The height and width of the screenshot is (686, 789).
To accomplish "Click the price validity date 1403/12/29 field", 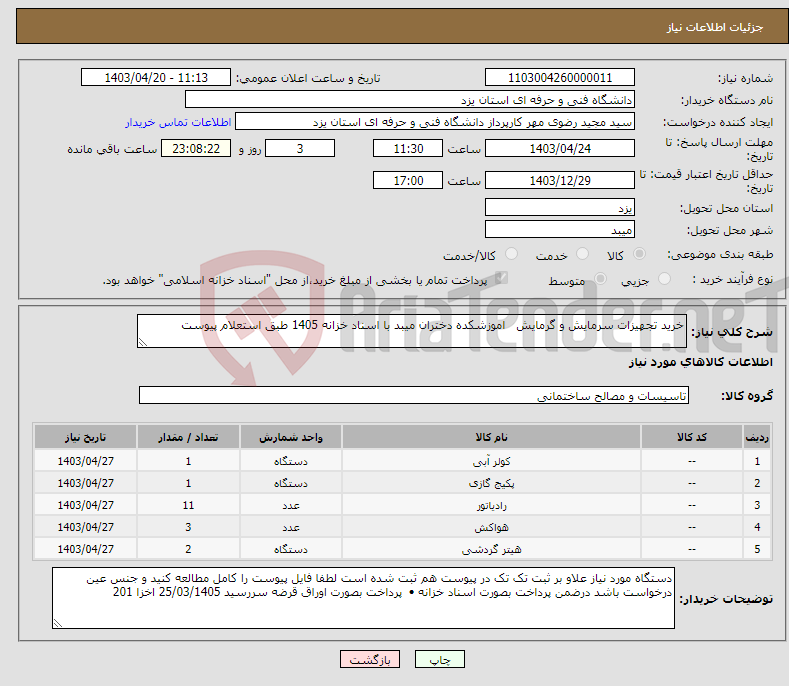I will [x=560, y=180].
